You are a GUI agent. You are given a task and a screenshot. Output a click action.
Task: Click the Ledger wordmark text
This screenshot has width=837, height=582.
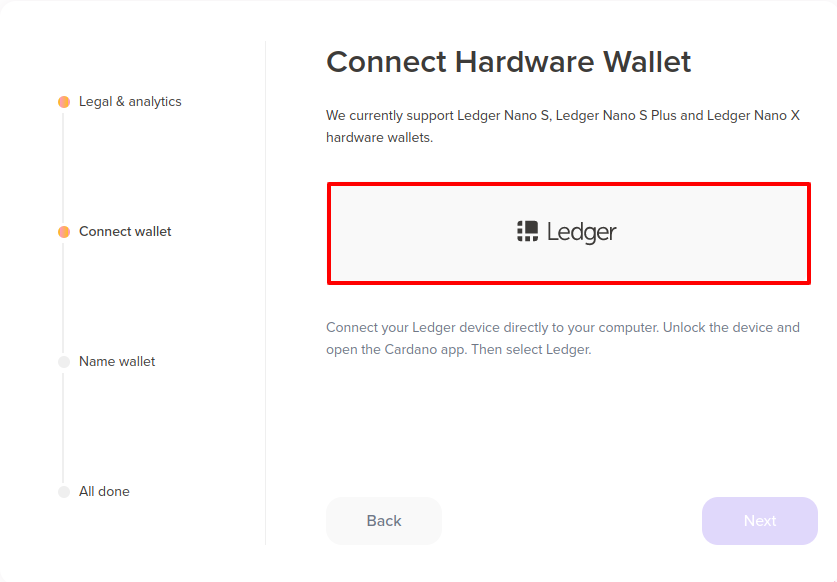pyautogui.click(x=581, y=233)
